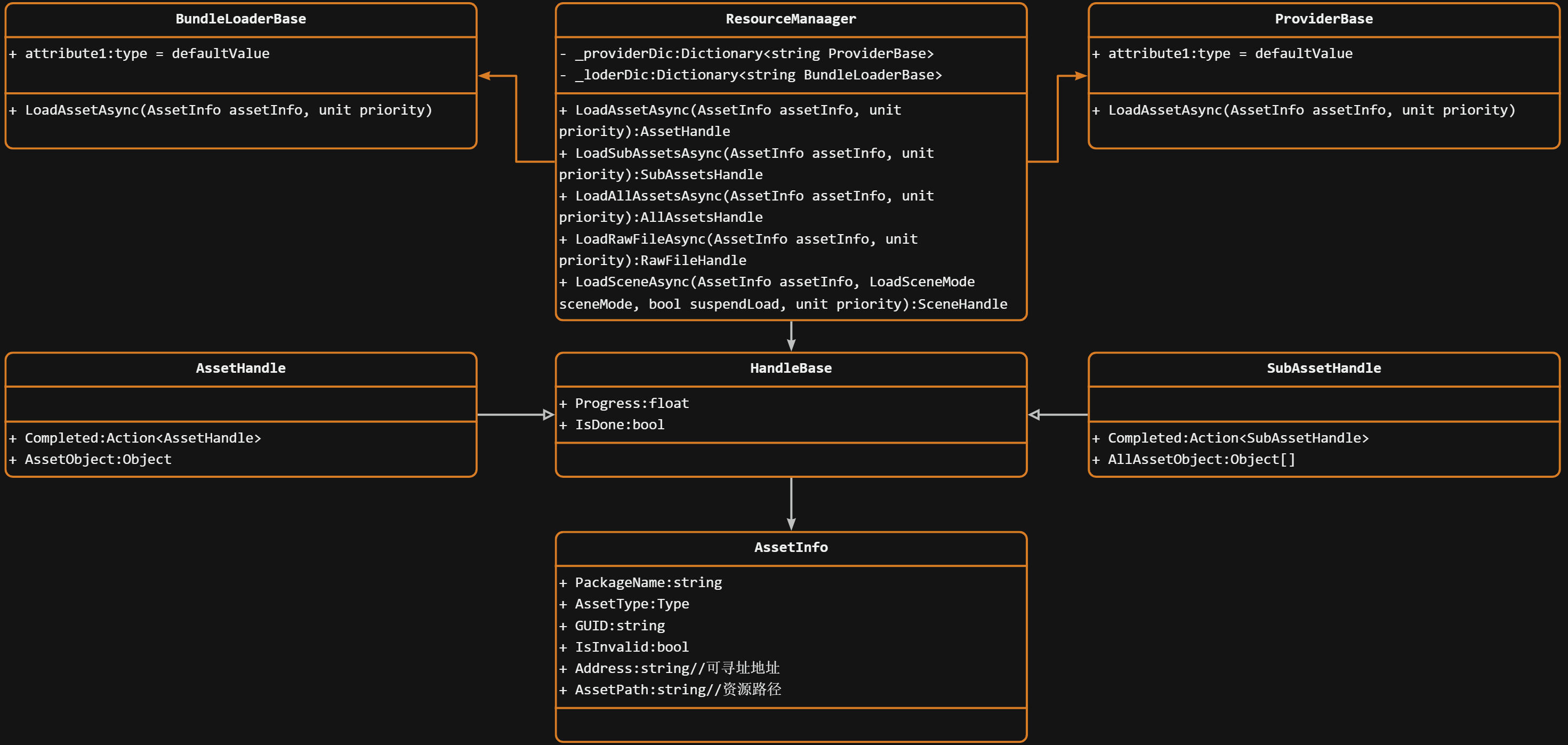Click the SubAssetHandle class title
This screenshot has height=745, width=1568.
tap(1323, 369)
